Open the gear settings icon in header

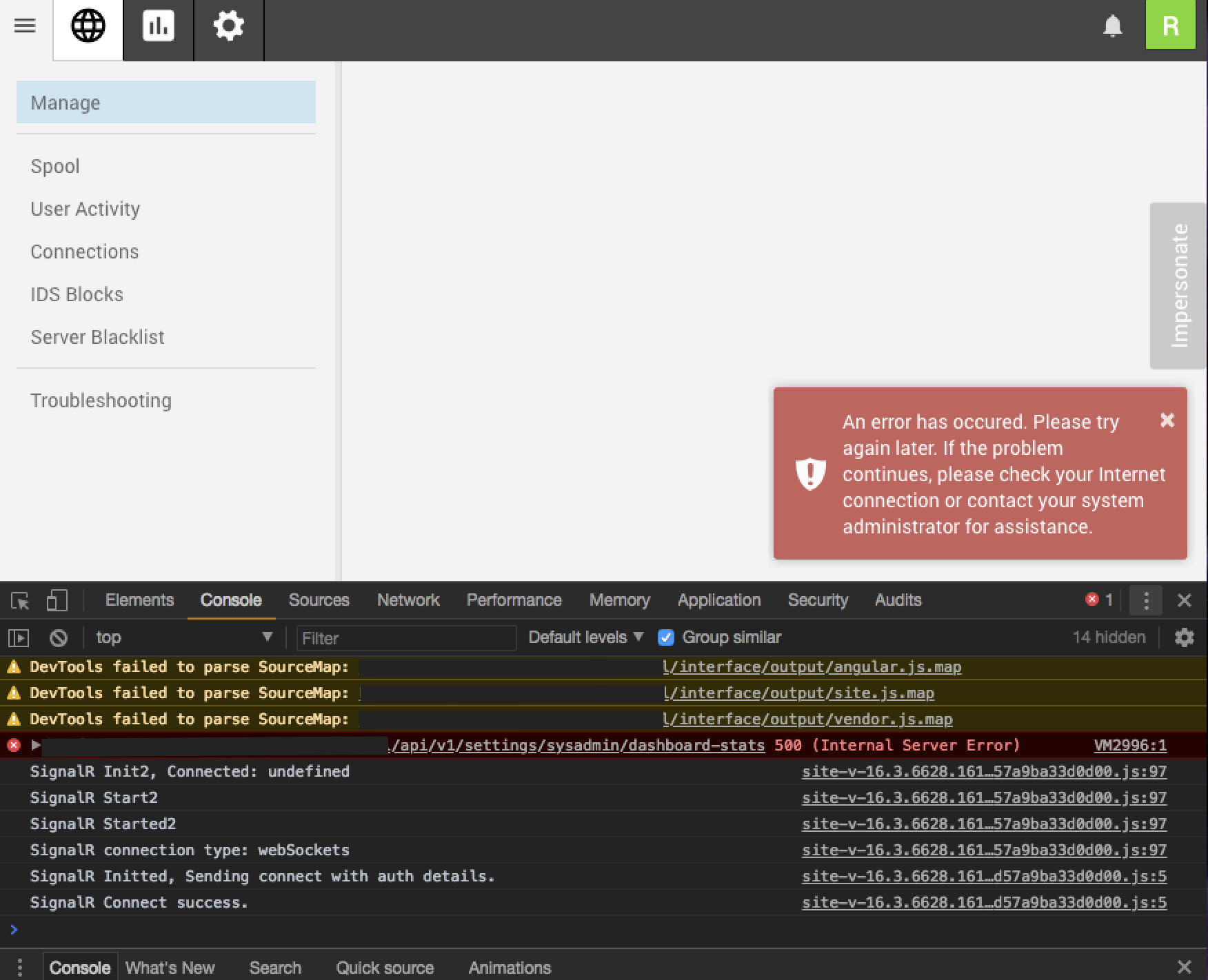[228, 27]
